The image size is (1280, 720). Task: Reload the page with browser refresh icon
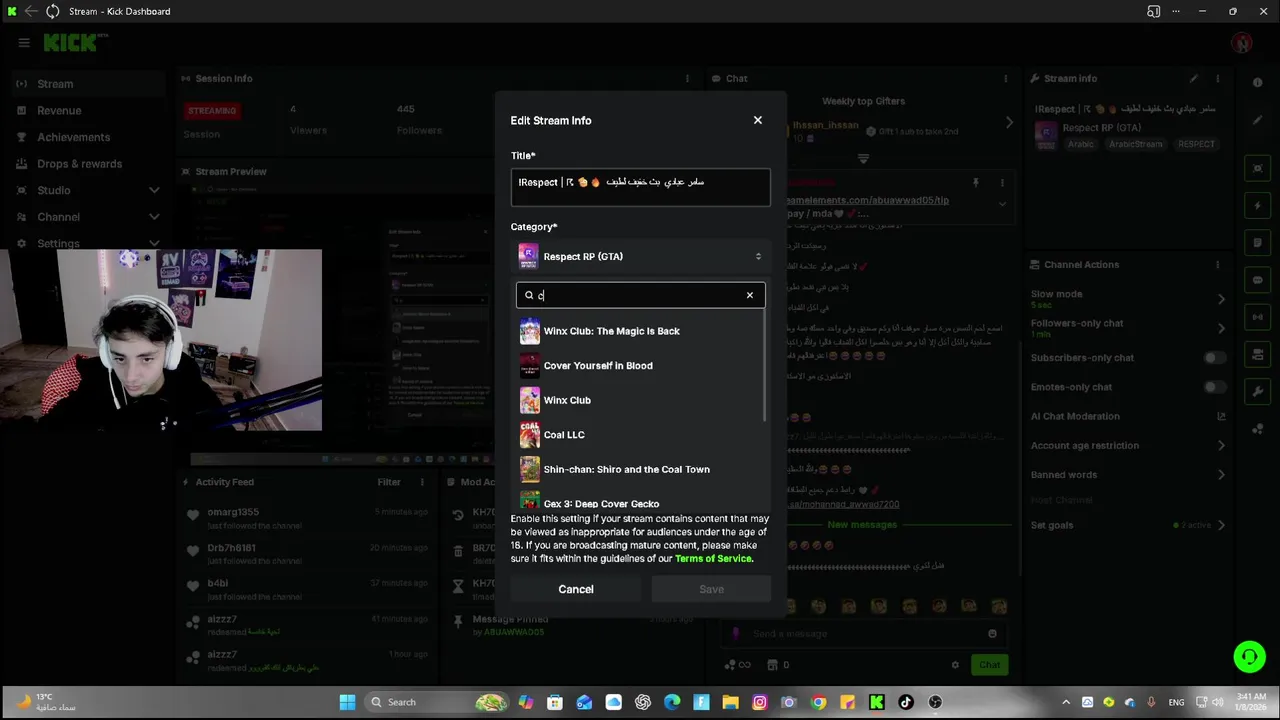pyautogui.click(x=51, y=11)
